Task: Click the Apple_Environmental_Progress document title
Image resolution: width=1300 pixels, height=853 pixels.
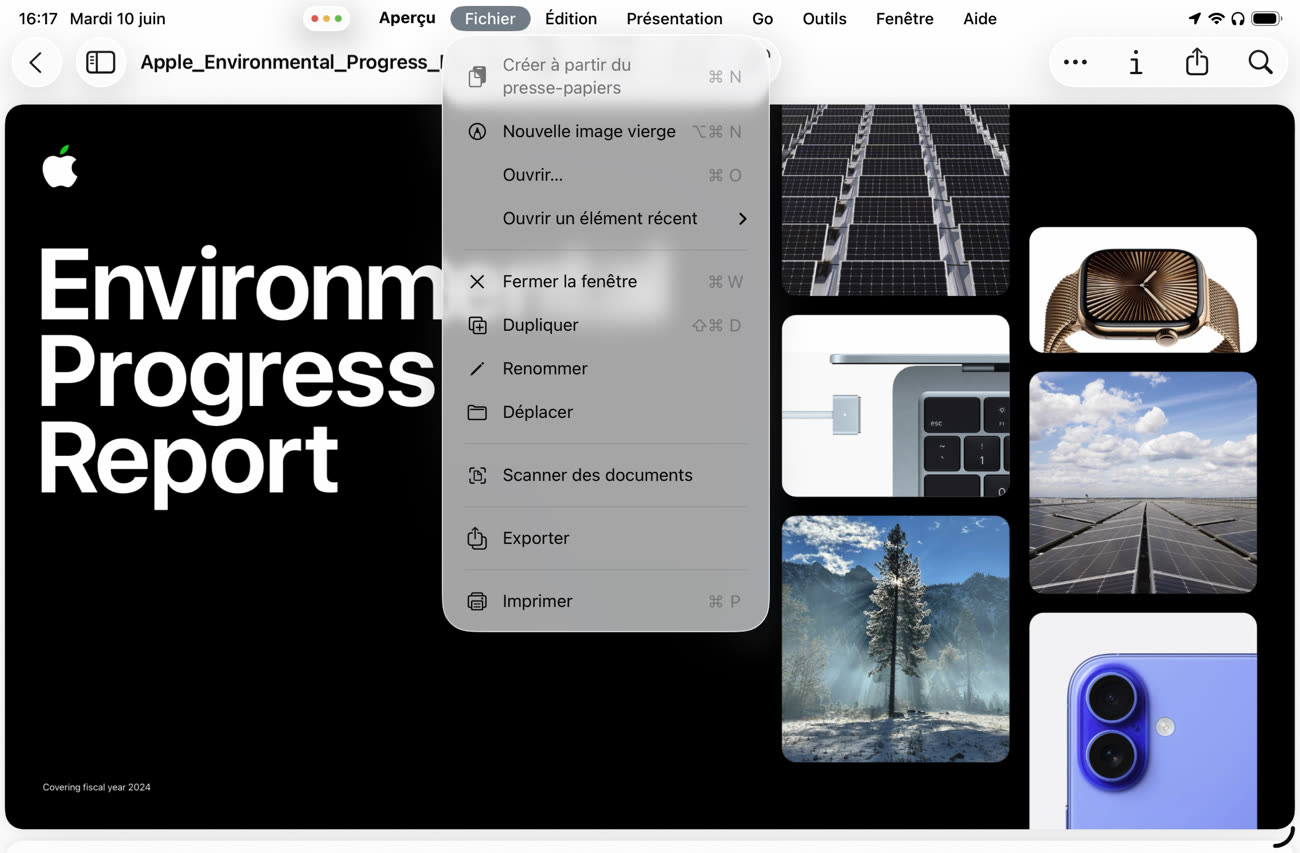Action: tap(290, 62)
